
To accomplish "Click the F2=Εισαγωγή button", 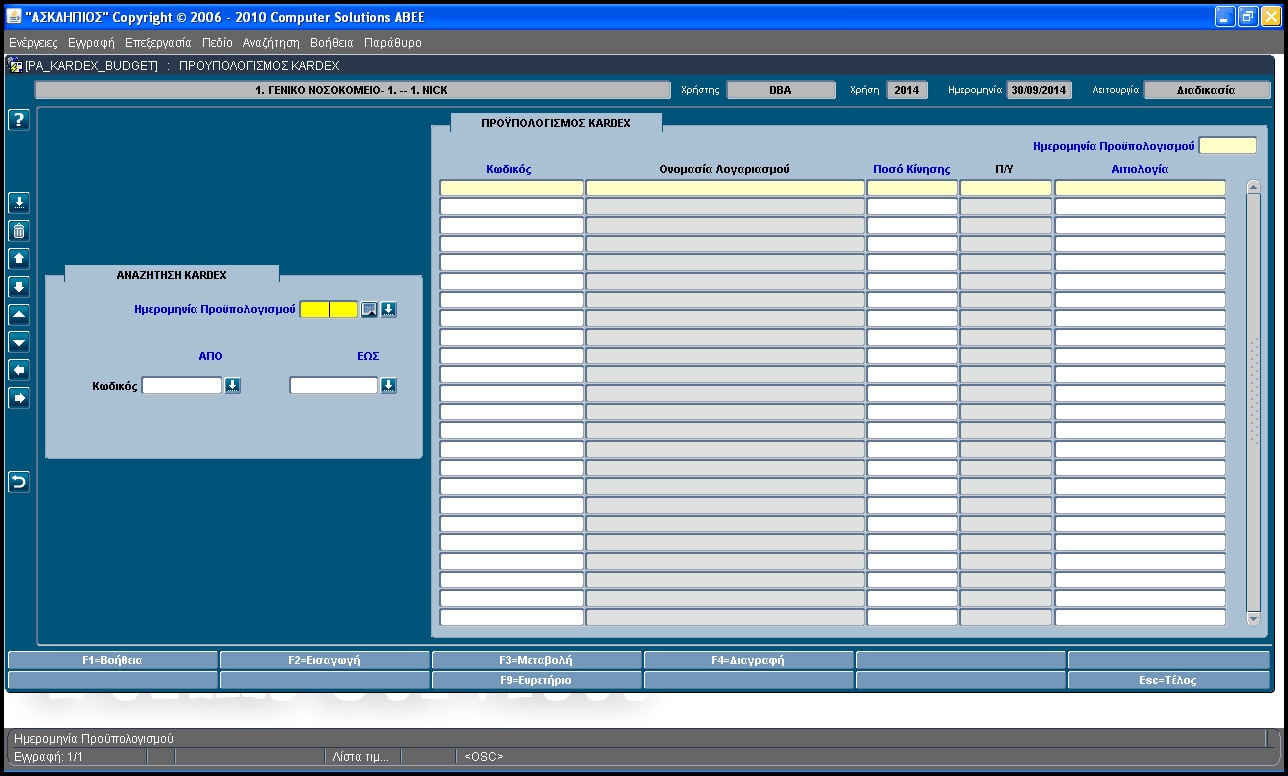I will pyautogui.click(x=324, y=660).
